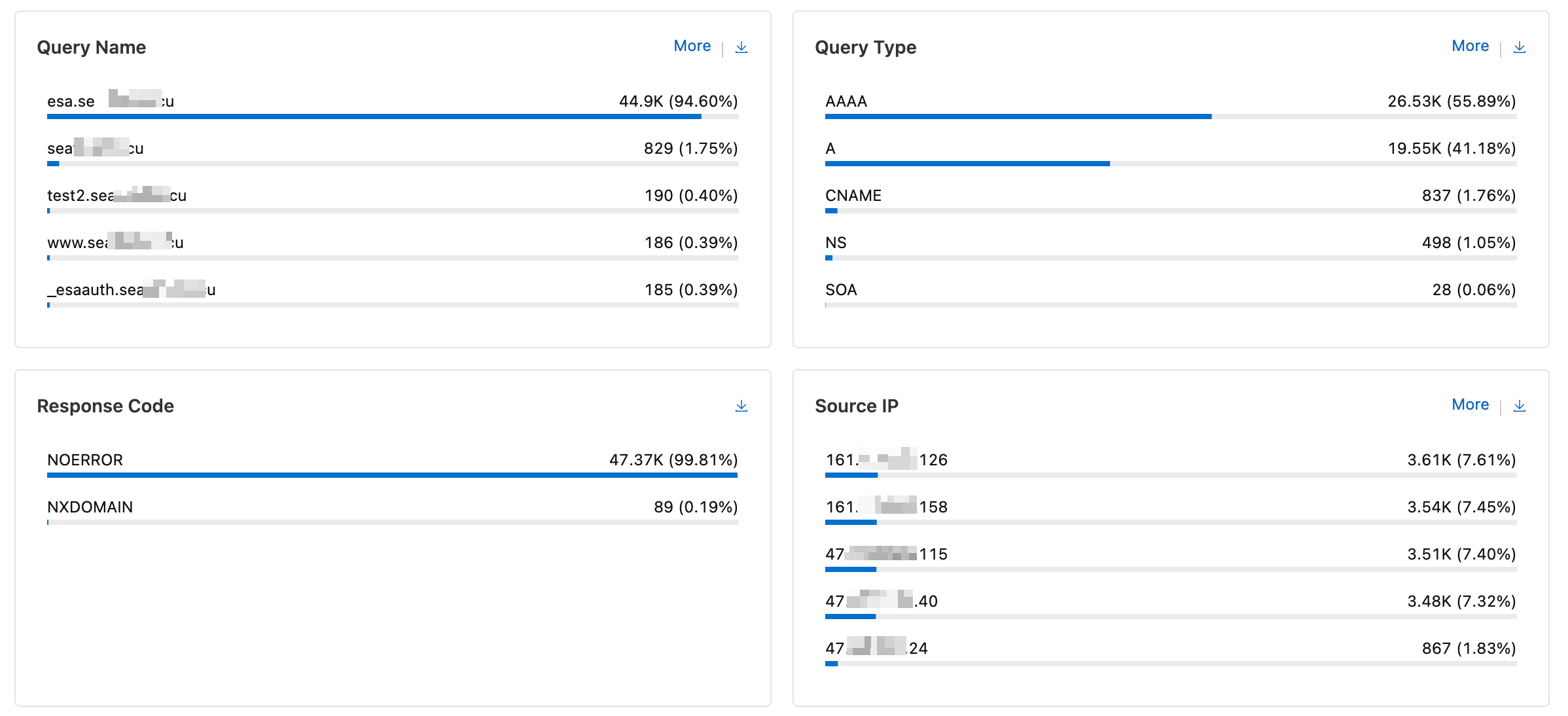
Task: Open More in Query Name panel
Action: [692, 46]
